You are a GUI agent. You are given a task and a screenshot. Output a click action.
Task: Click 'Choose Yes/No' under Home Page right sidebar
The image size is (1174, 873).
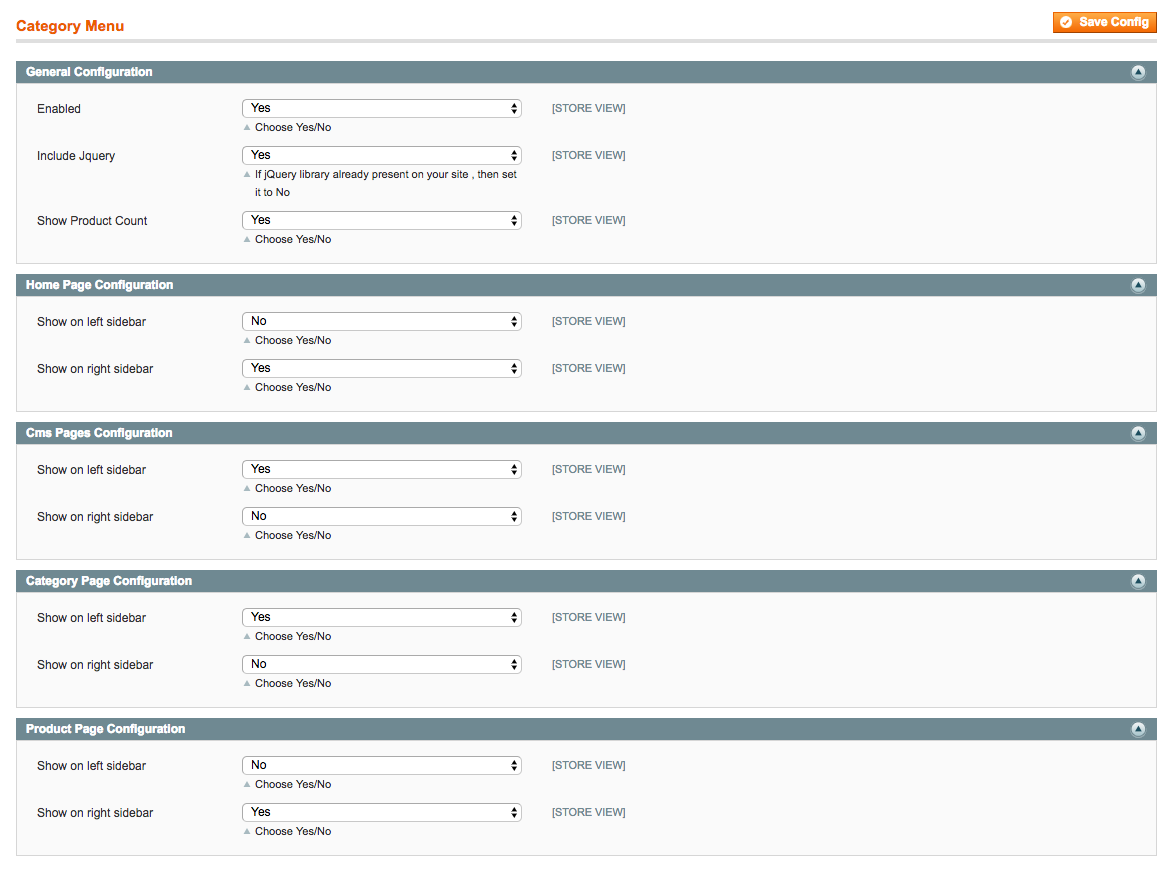coord(293,389)
